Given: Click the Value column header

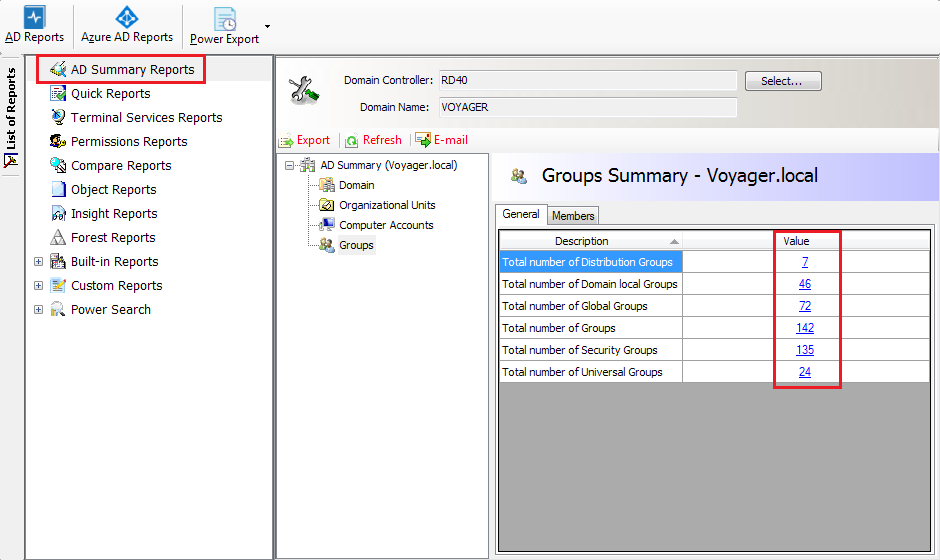Looking at the screenshot, I should pos(806,241).
